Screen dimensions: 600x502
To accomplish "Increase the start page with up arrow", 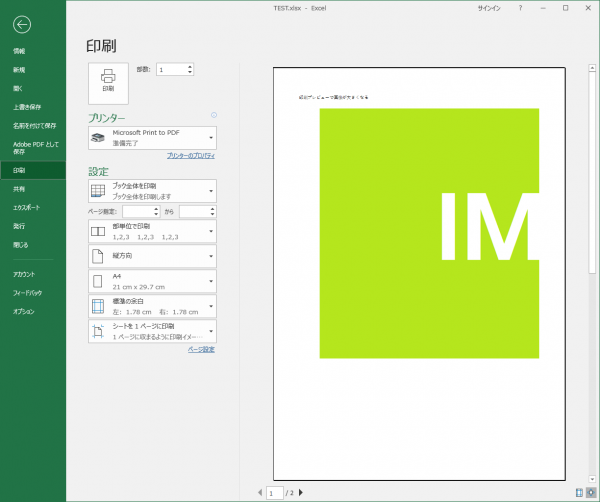I will (156, 209).
